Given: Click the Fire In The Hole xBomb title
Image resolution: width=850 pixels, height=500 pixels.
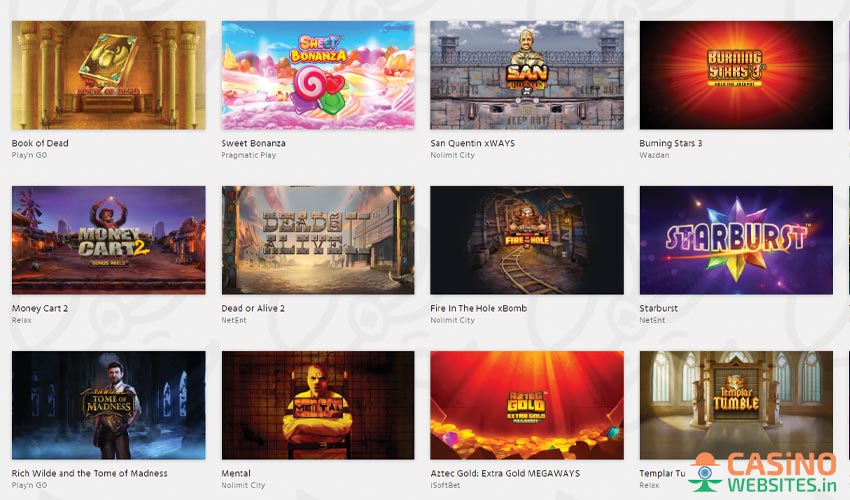Looking at the screenshot, I should point(479,308).
